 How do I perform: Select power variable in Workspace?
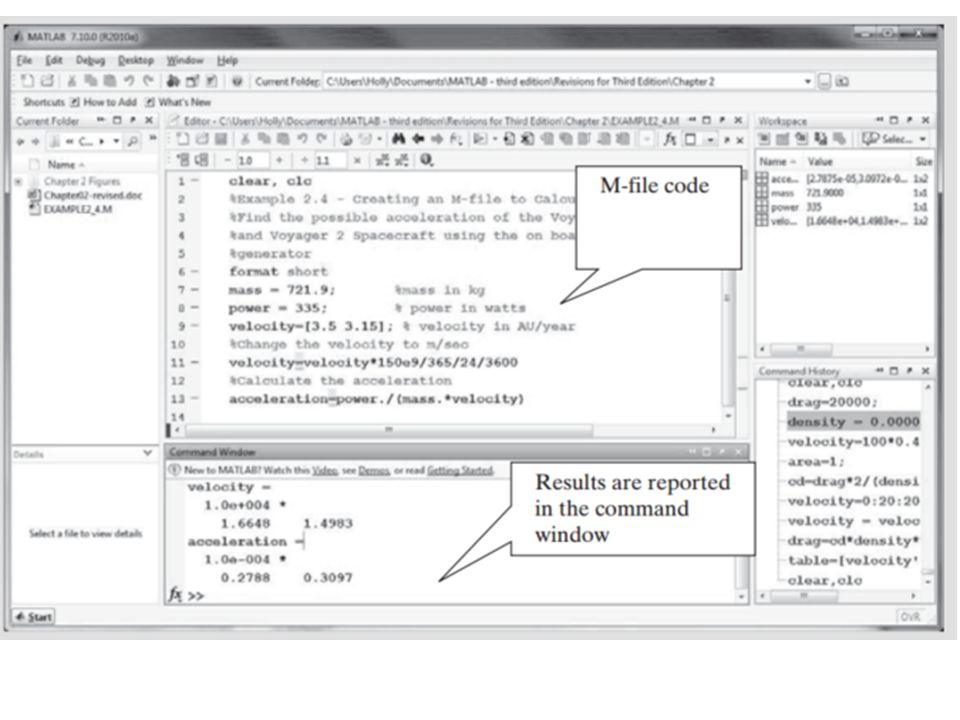[844, 207]
